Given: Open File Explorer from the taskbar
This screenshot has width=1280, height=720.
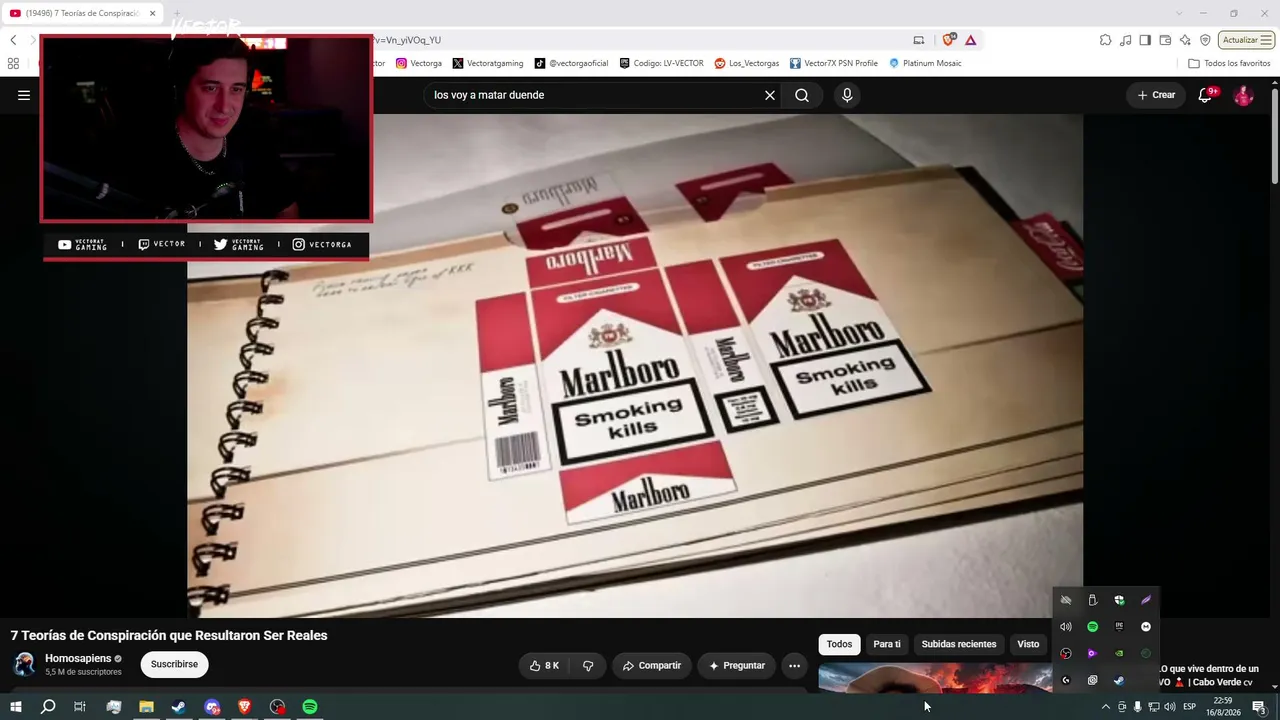Looking at the screenshot, I should (x=146, y=707).
